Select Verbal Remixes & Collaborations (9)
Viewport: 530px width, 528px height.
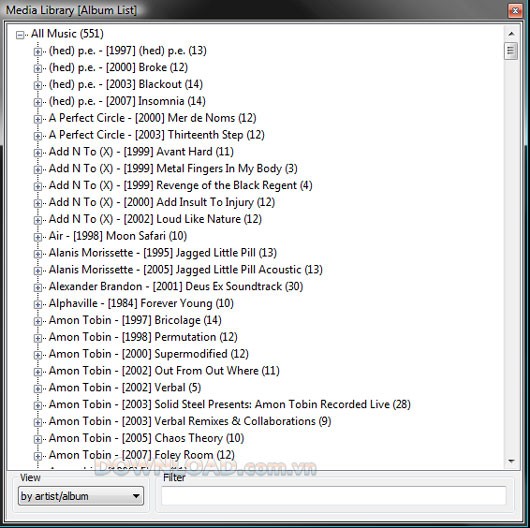click(x=190, y=421)
